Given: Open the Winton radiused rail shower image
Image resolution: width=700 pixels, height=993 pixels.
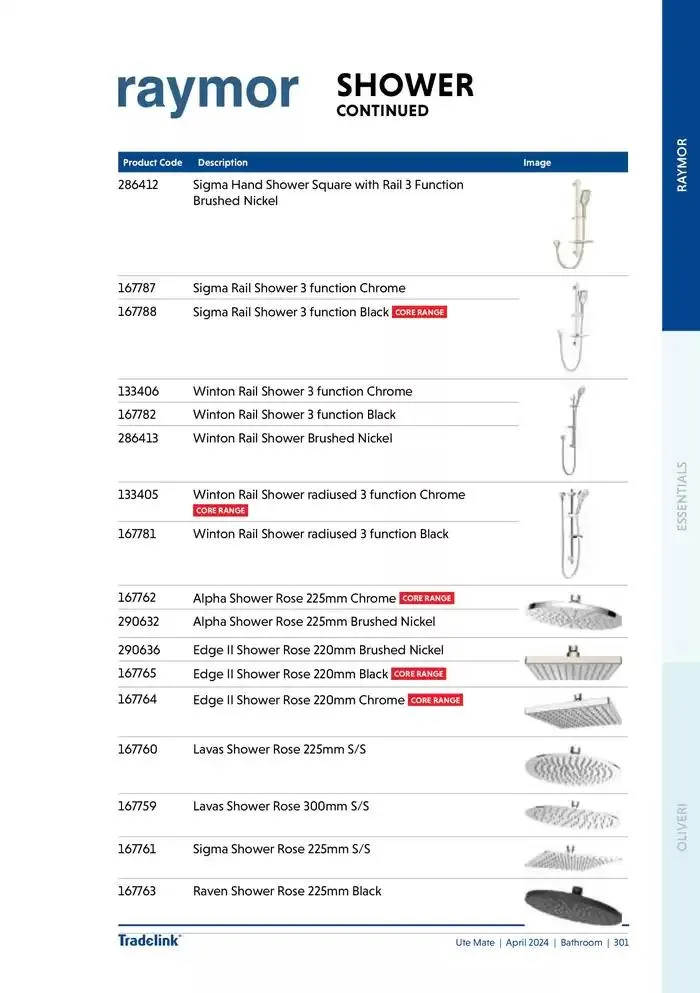Looking at the screenshot, I should point(573,533).
